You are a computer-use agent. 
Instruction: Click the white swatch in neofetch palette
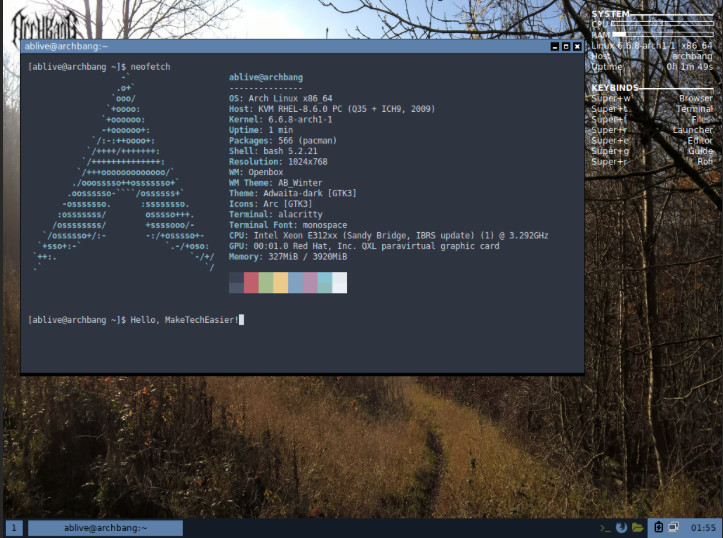pos(340,283)
